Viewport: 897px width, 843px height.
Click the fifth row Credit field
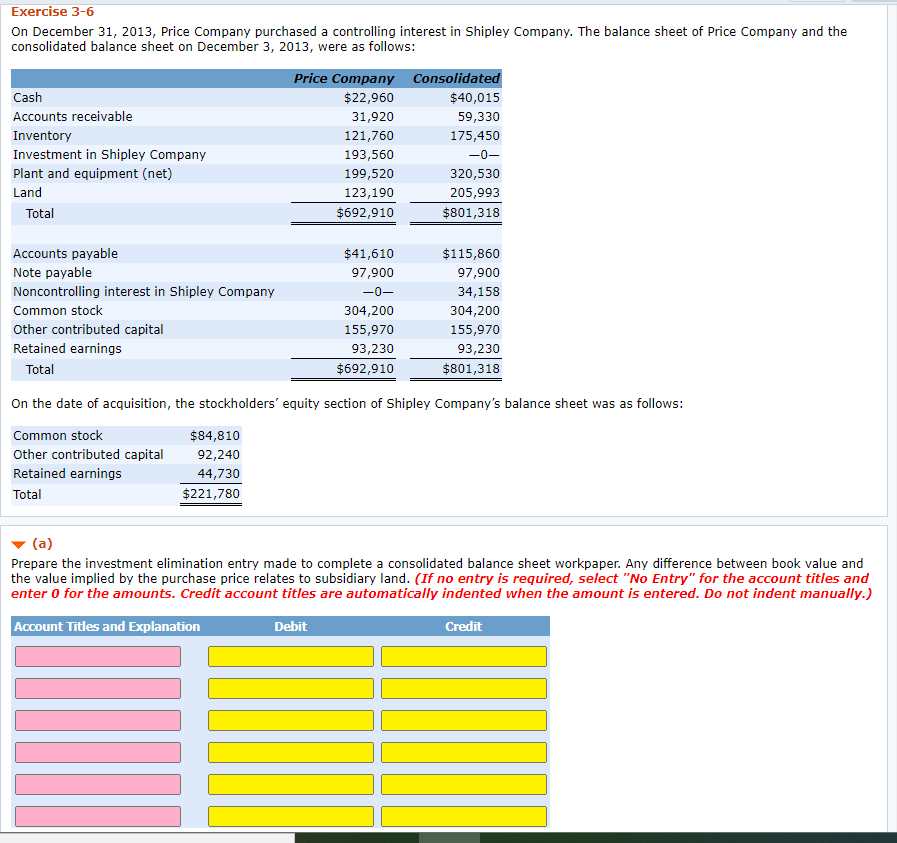(464, 784)
